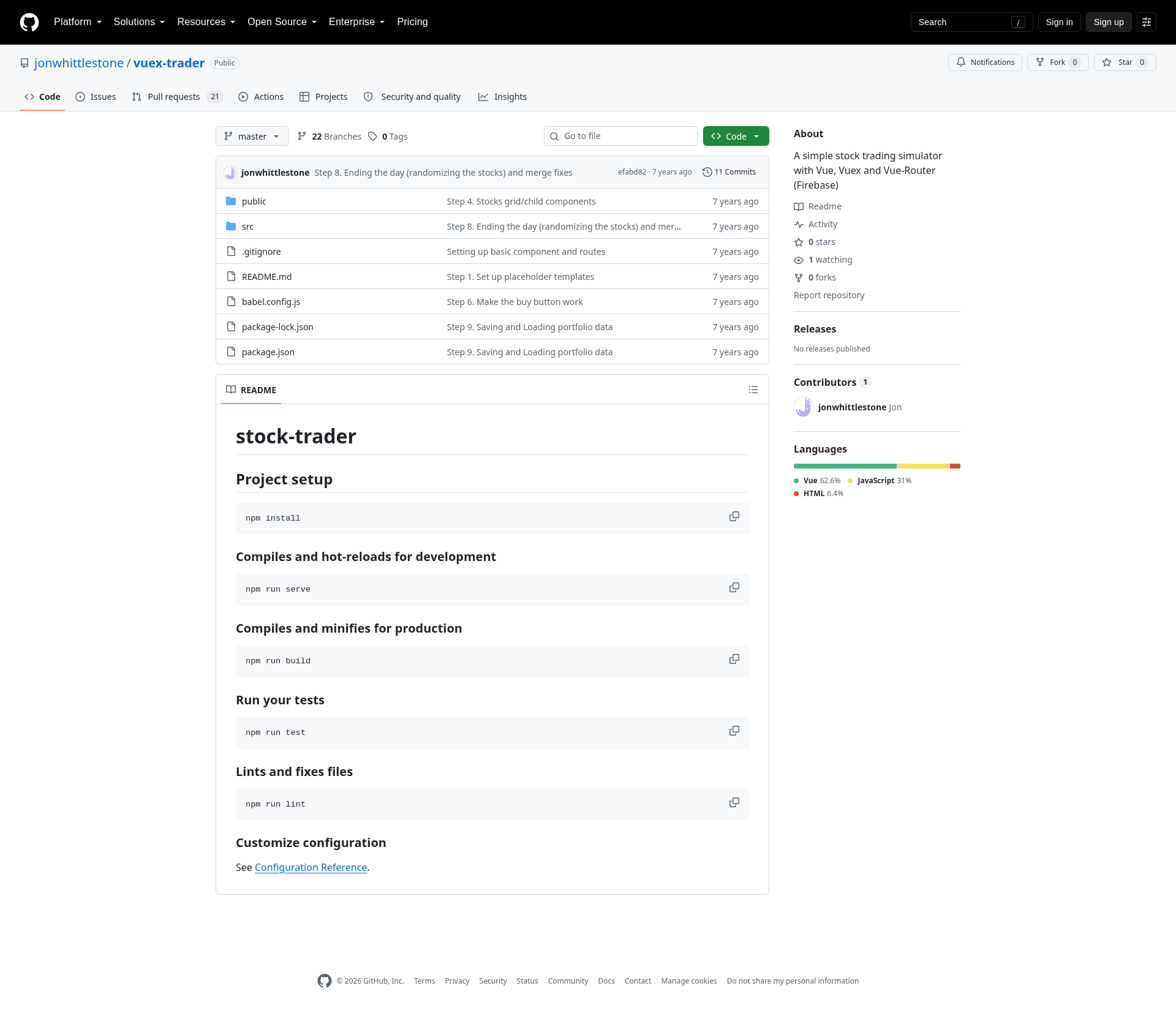Viewport: 1176px width, 1013px height.
Task: Copy the npm run serve command
Action: click(734, 588)
